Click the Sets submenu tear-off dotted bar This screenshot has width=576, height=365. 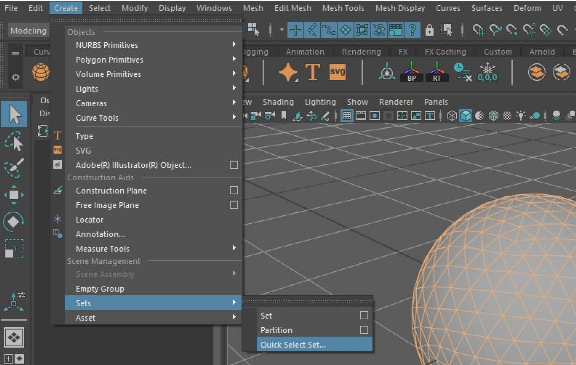point(308,302)
